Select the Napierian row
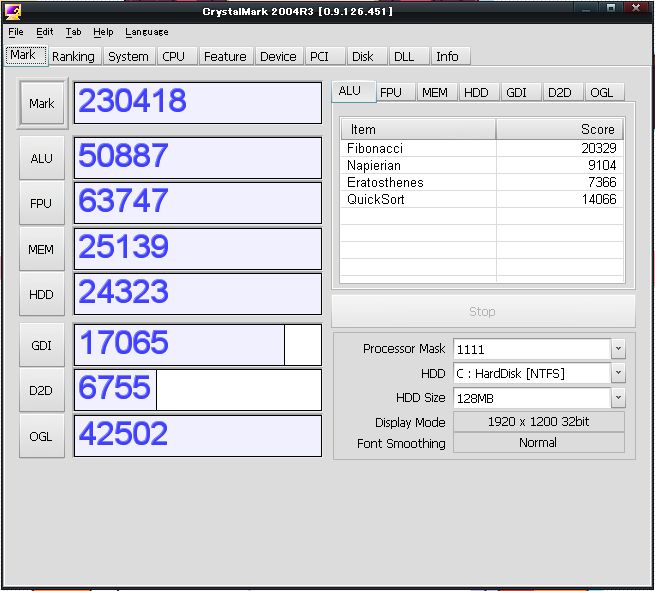The width and height of the screenshot is (655, 591). pos(482,165)
